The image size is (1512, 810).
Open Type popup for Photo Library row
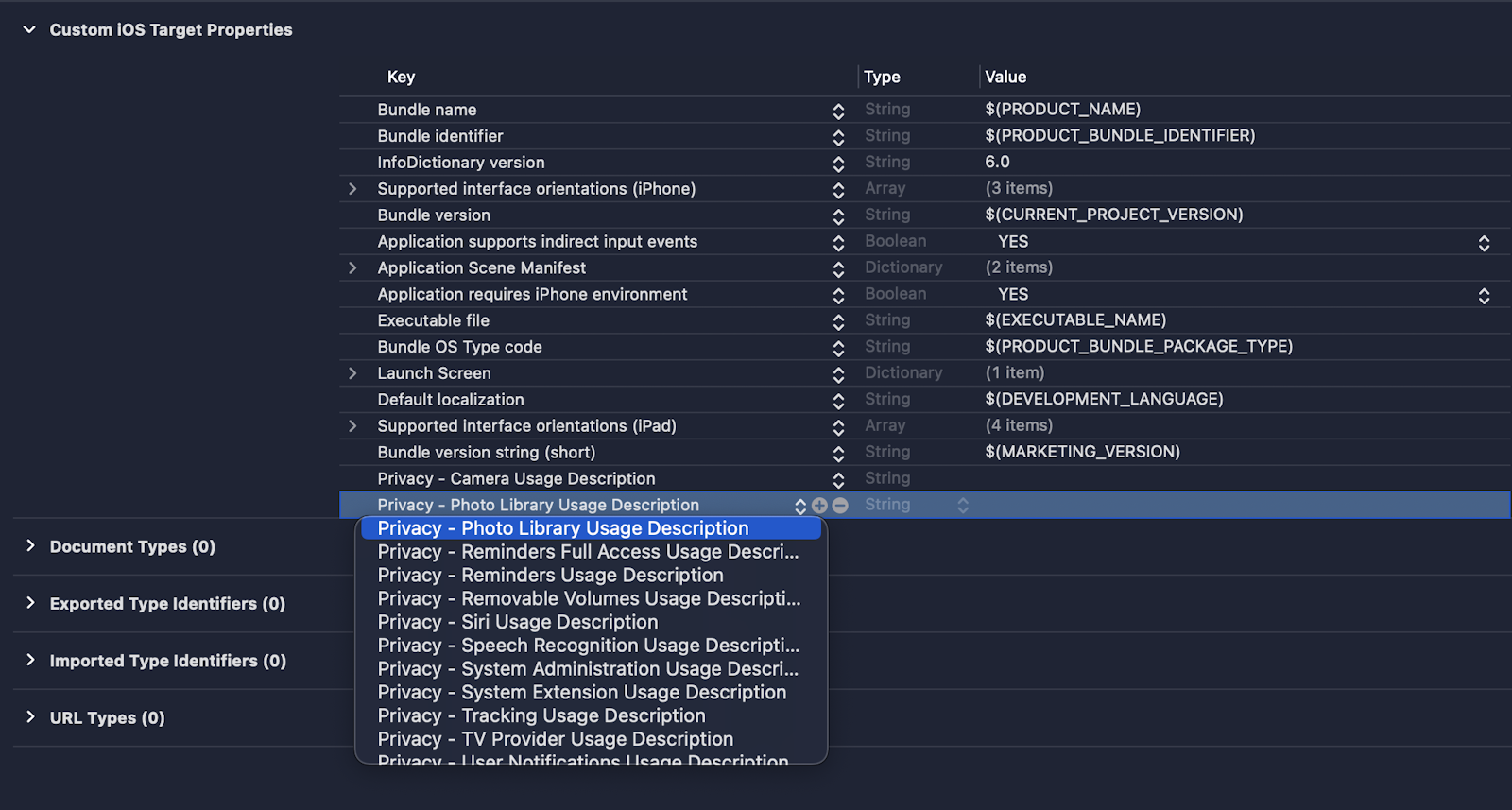click(962, 506)
